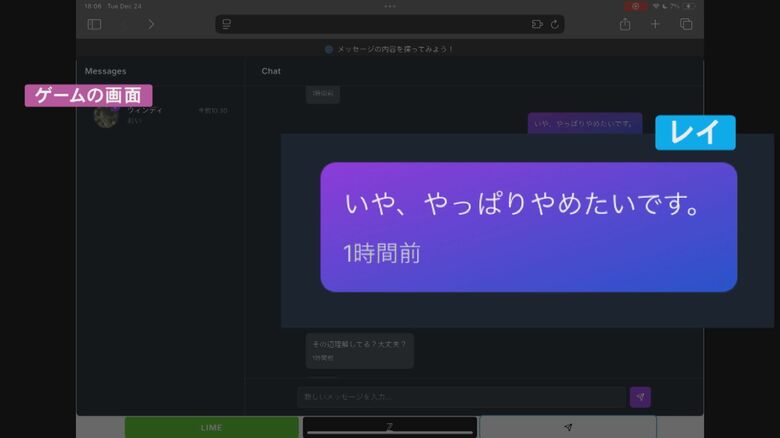Click the その辺理解してる？大丈夫？ message bubble
780x438 pixels.
(359, 350)
